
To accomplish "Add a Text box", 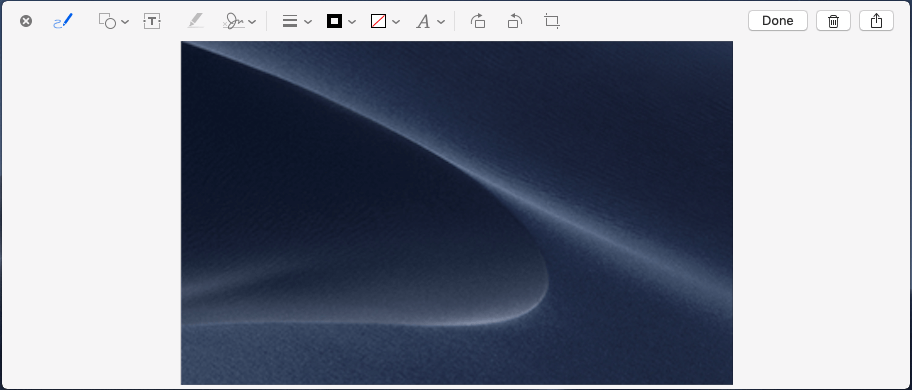I will pos(152,22).
